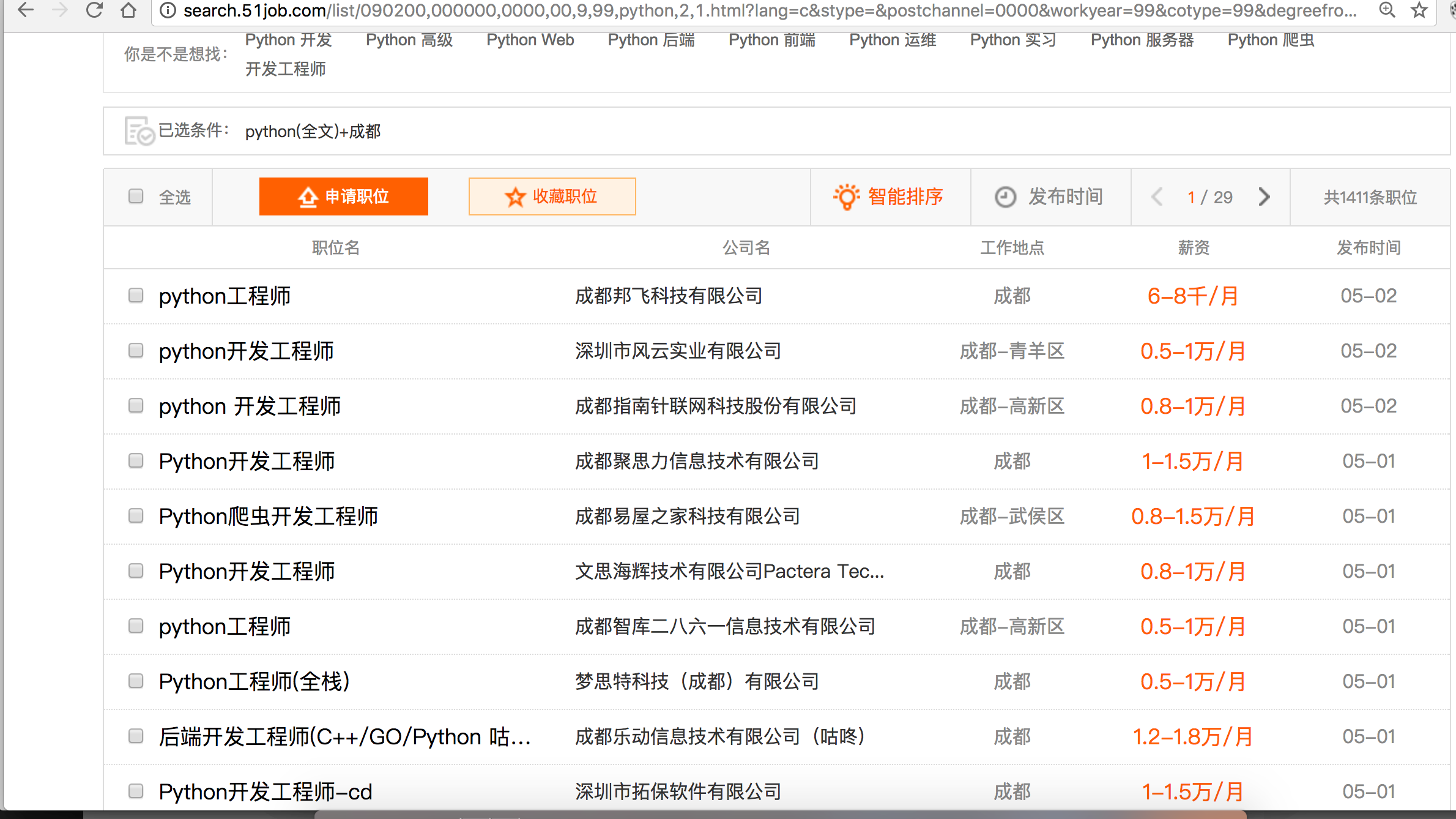Check the Python工程师(全栈) row checkbox
This screenshot has width=1456, height=819.
[x=136, y=681]
